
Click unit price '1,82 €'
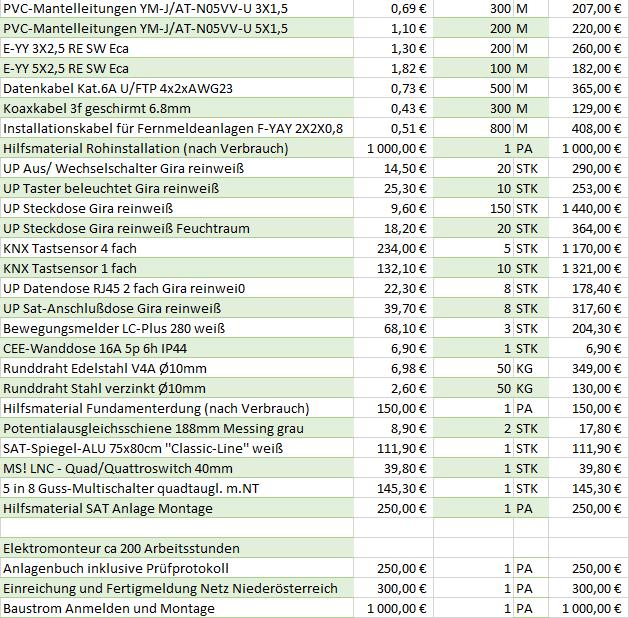click(x=408, y=69)
